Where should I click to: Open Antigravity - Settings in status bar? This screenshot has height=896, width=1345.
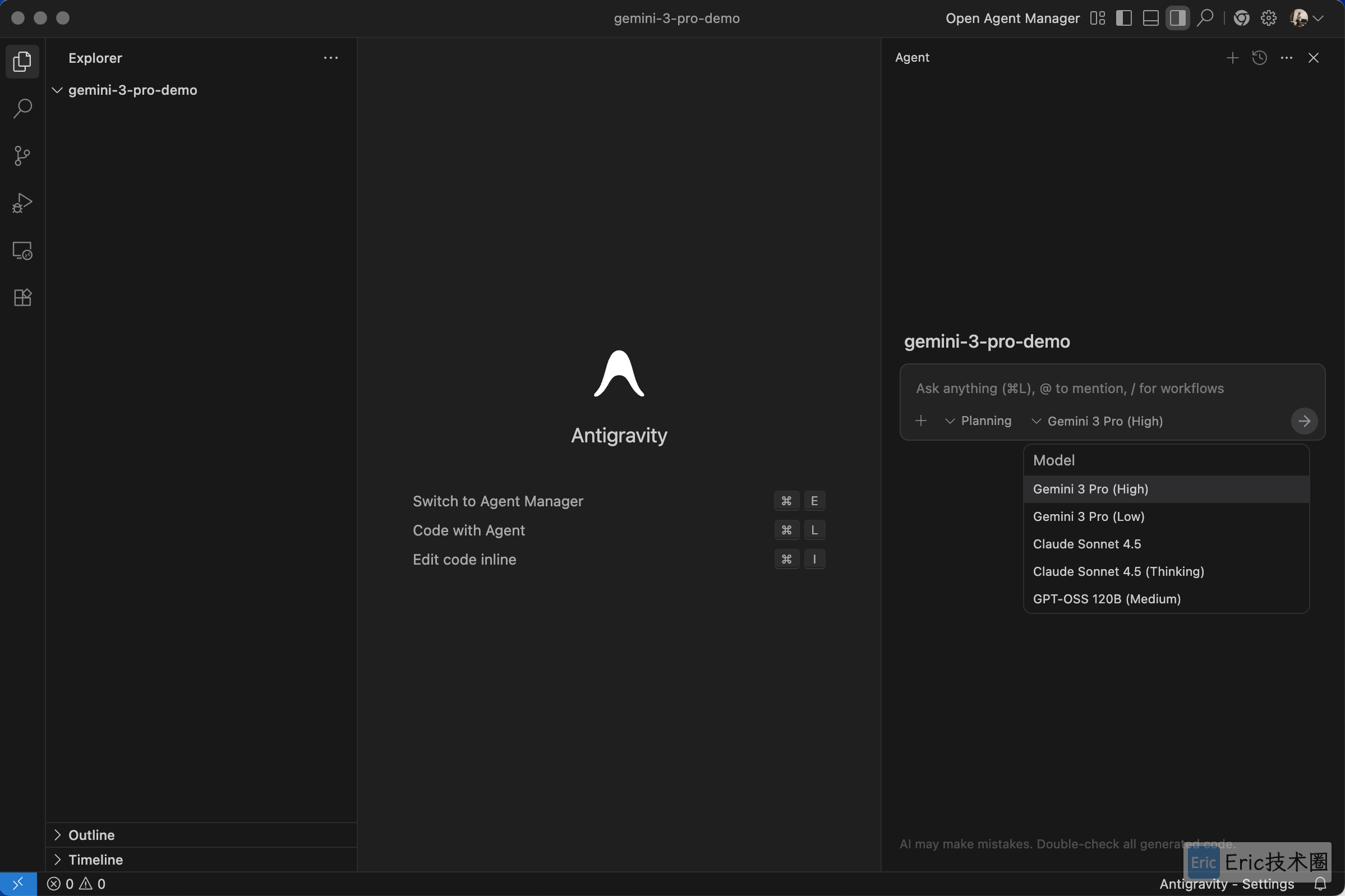[x=1226, y=884]
